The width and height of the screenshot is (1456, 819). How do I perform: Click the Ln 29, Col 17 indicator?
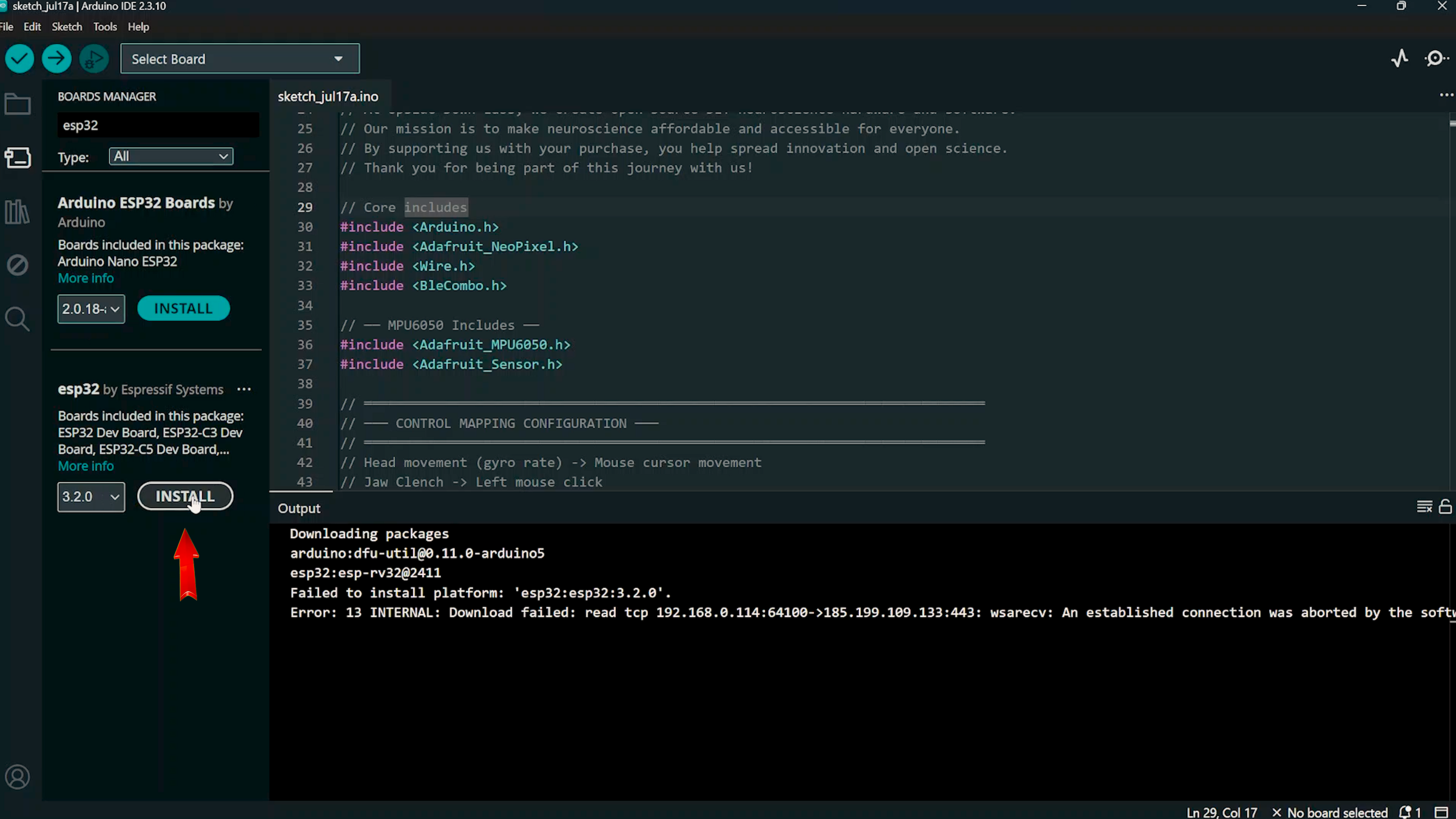pos(1222,812)
